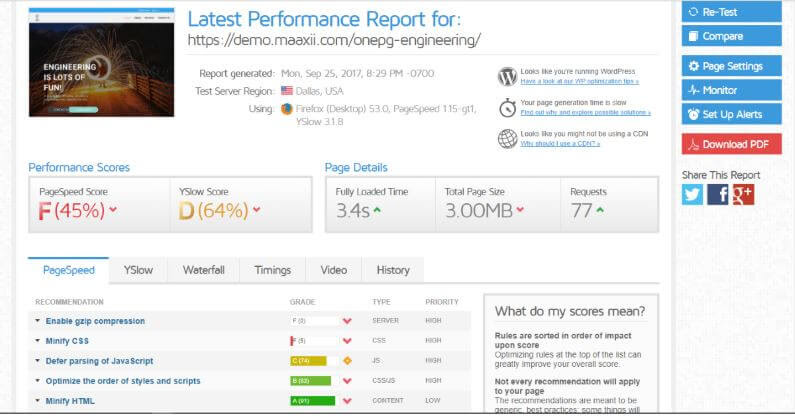Image resolution: width=795 pixels, height=416 pixels.
Task: Open the History tab
Action: 393,270
